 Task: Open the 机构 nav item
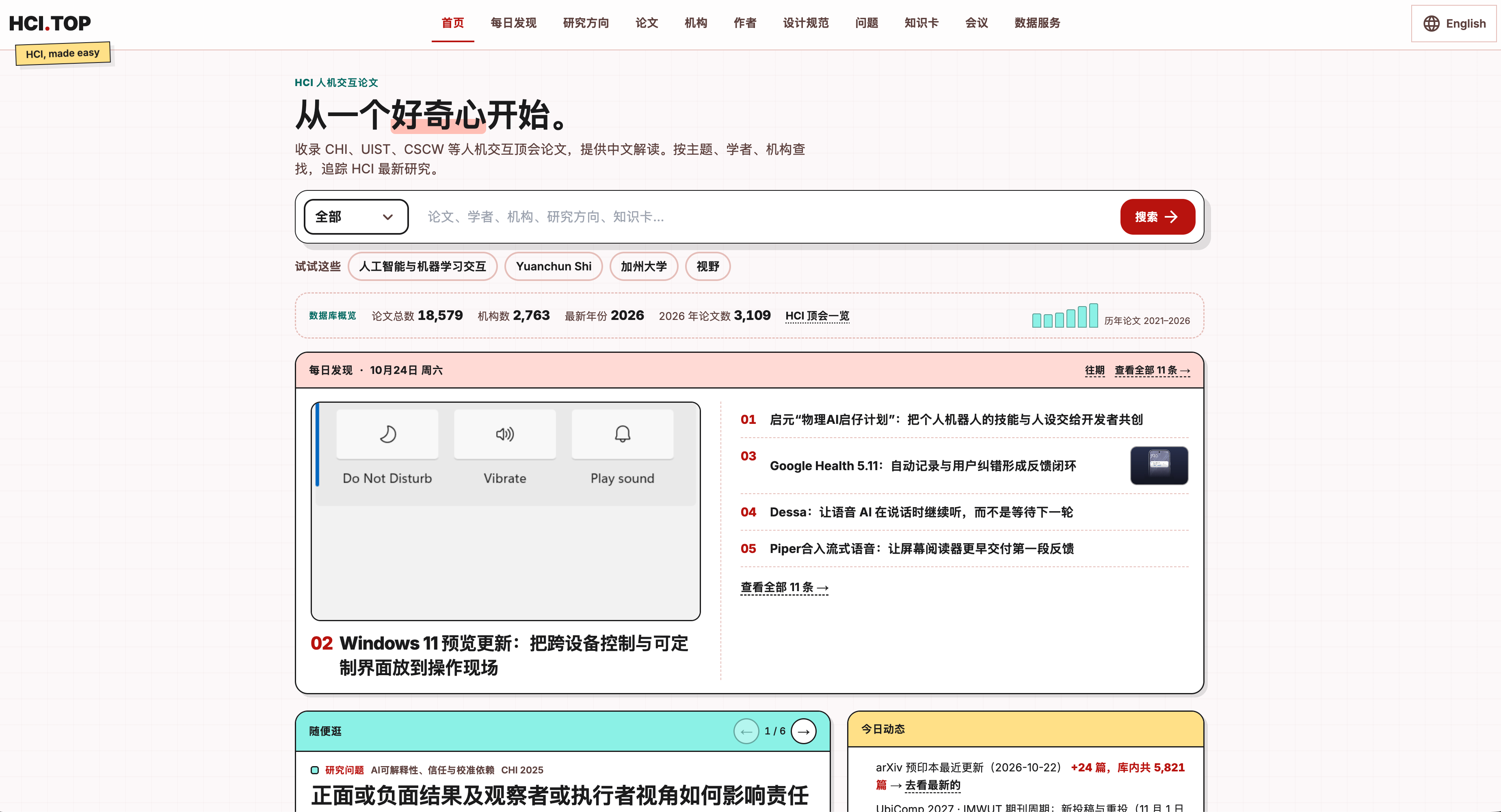696,23
